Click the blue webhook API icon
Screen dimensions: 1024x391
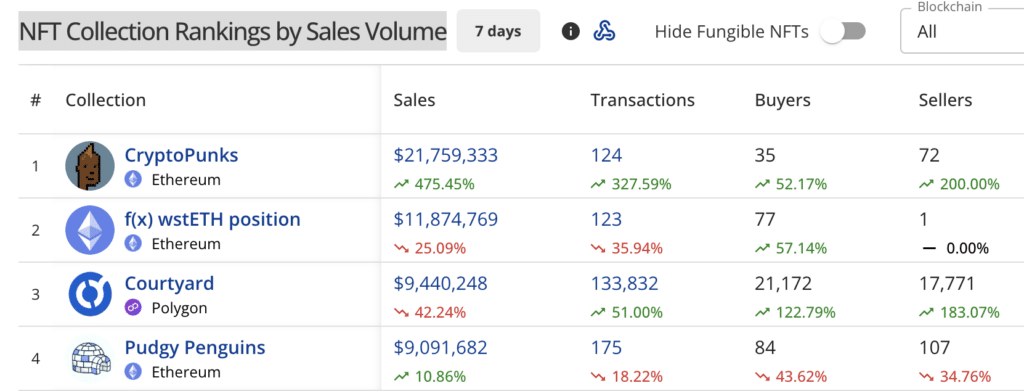point(605,31)
